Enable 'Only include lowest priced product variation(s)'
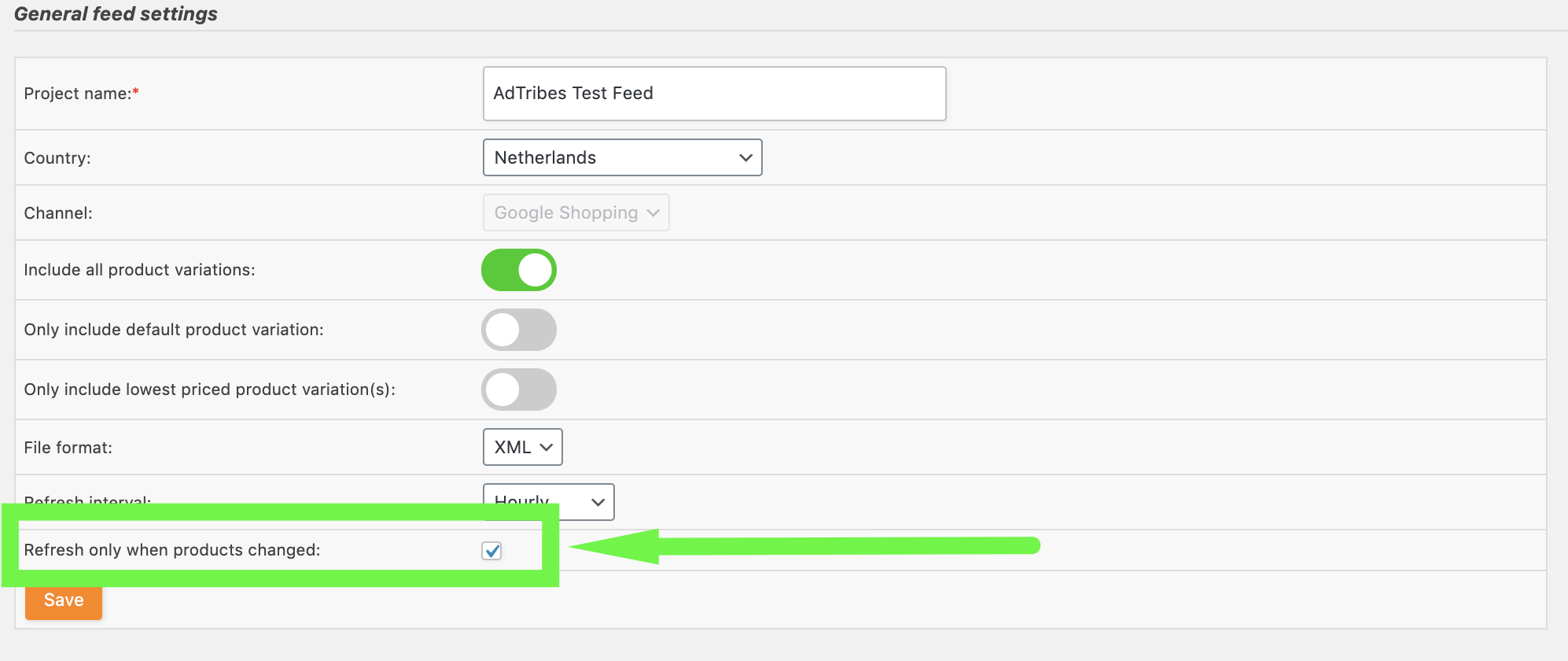The width and height of the screenshot is (1568, 661). [x=519, y=390]
